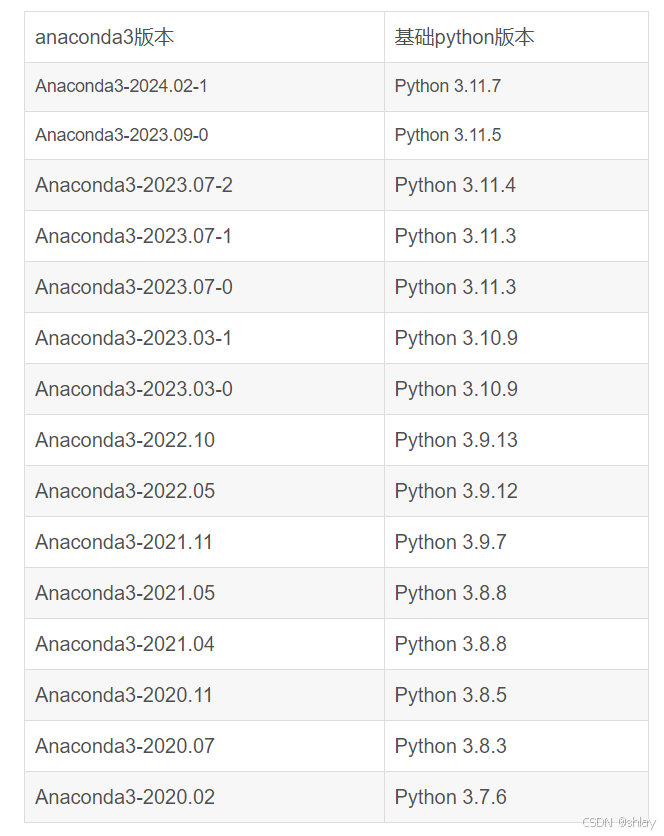
Task: Select the Python 3.8.5 cell
Action: point(516,695)
